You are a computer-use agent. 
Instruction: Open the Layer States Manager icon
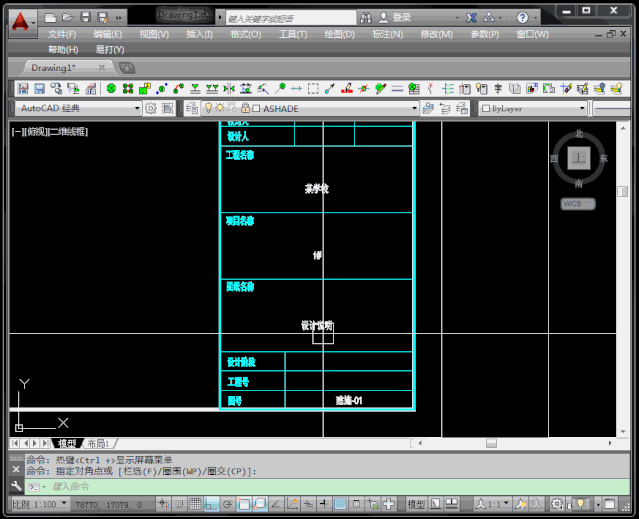click(462, 108)
